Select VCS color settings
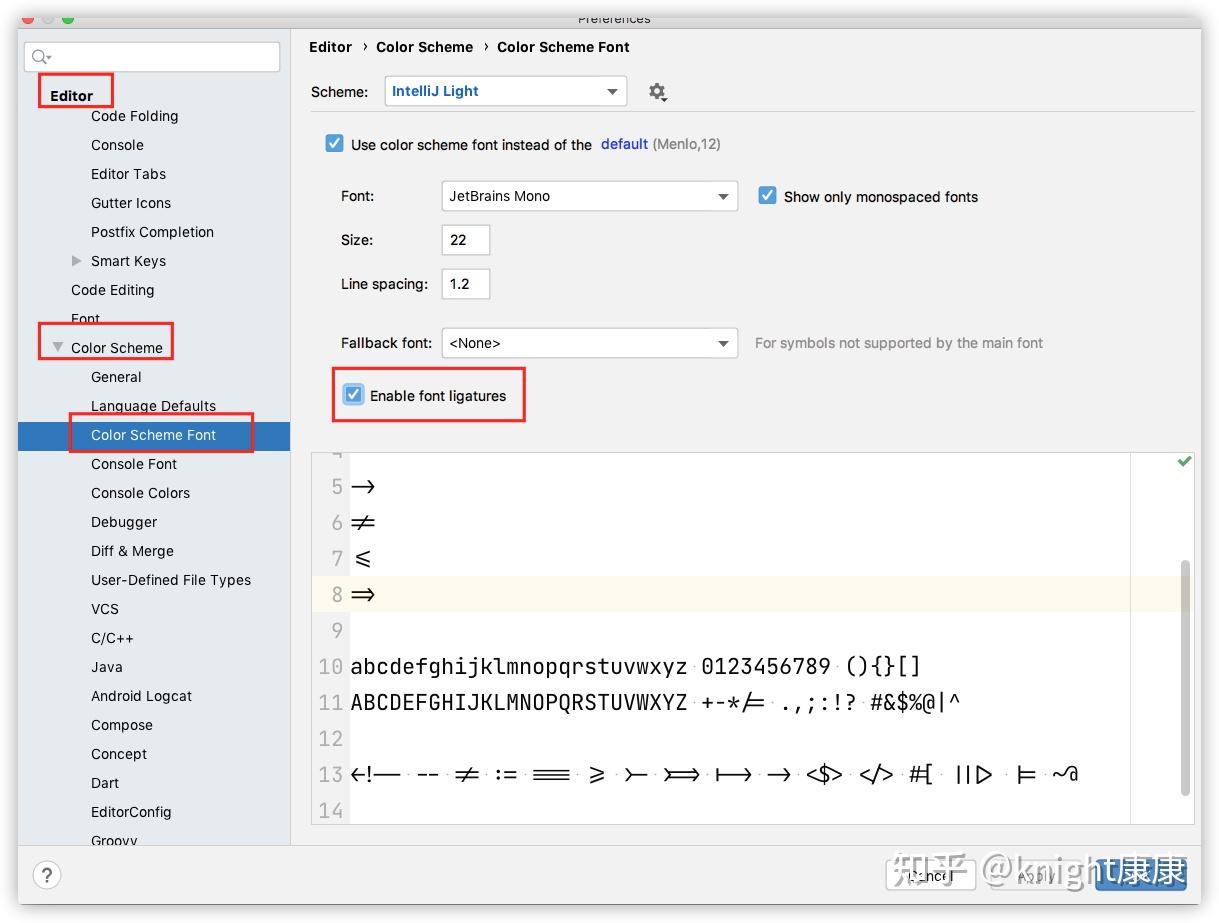This screenshot has width=1219, height=923. (x=105, y=609)
